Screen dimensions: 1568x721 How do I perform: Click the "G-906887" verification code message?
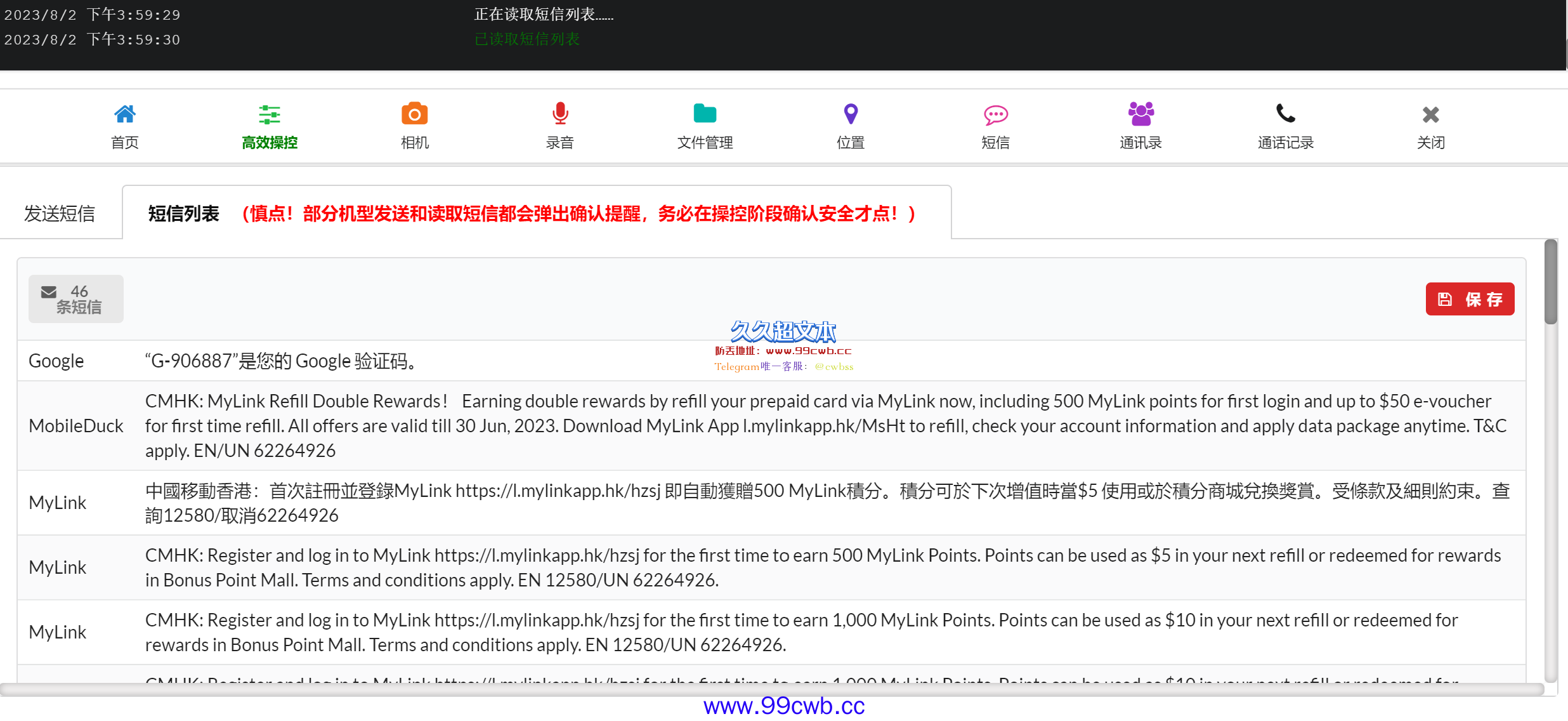(281, 361)
